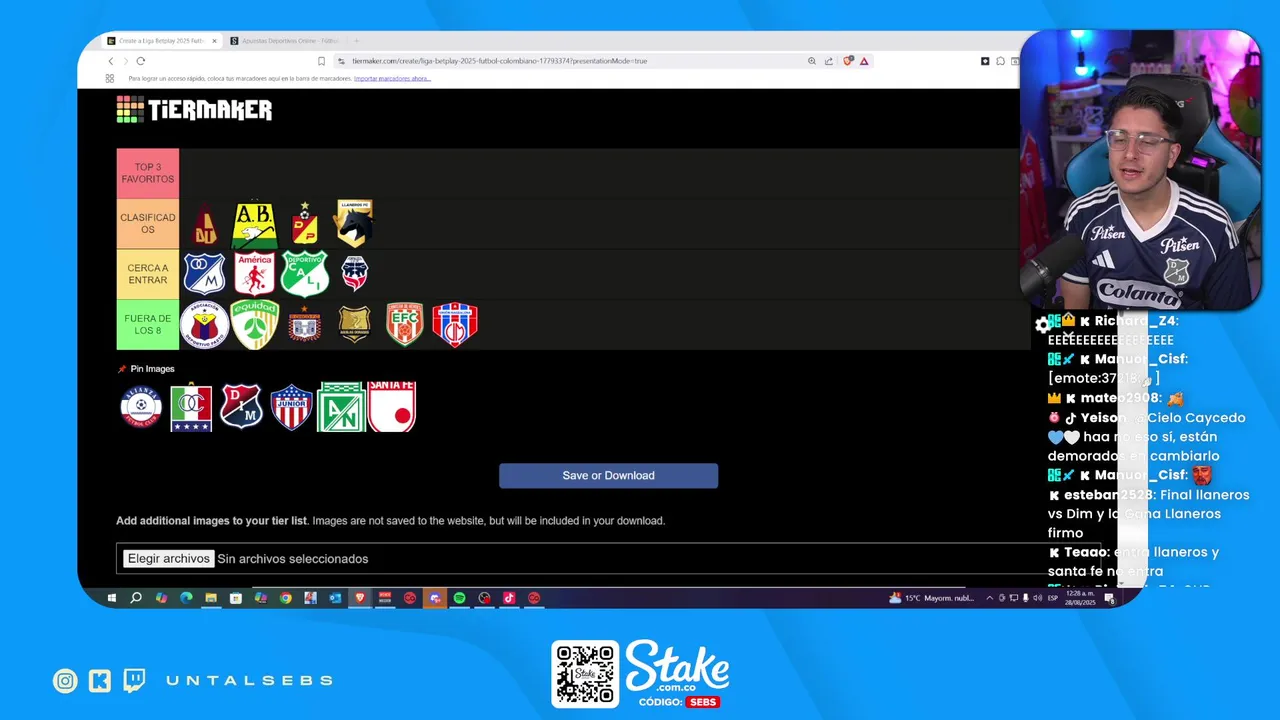Select the Envigado EFC crest
Screen dimensions: 1280x720
click(405, 324)
